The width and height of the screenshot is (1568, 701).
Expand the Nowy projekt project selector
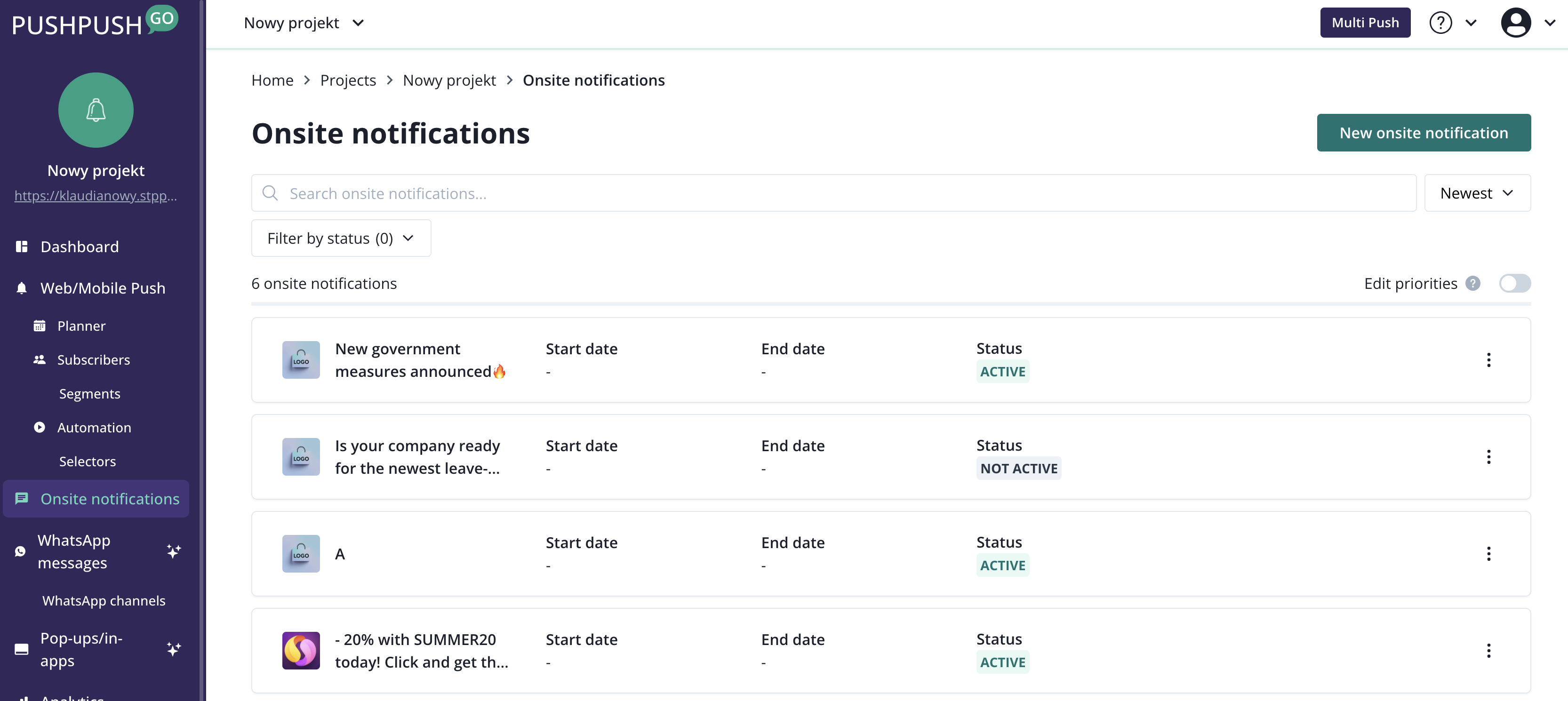tap(304, 23)
